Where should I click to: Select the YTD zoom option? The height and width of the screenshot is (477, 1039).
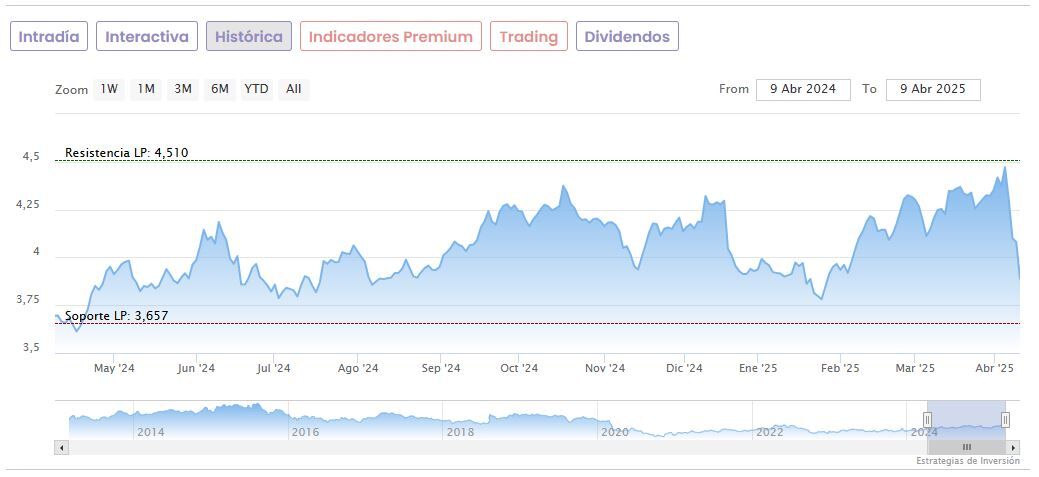(257, 89)
